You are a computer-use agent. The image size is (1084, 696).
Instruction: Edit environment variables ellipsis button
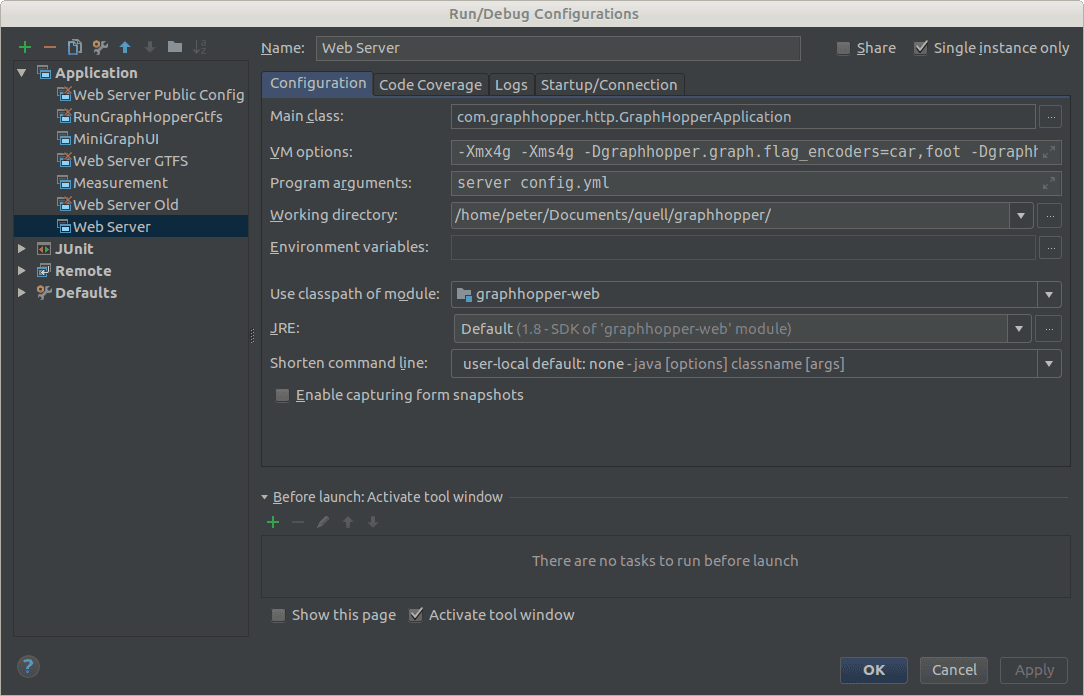click(1050, 247)
